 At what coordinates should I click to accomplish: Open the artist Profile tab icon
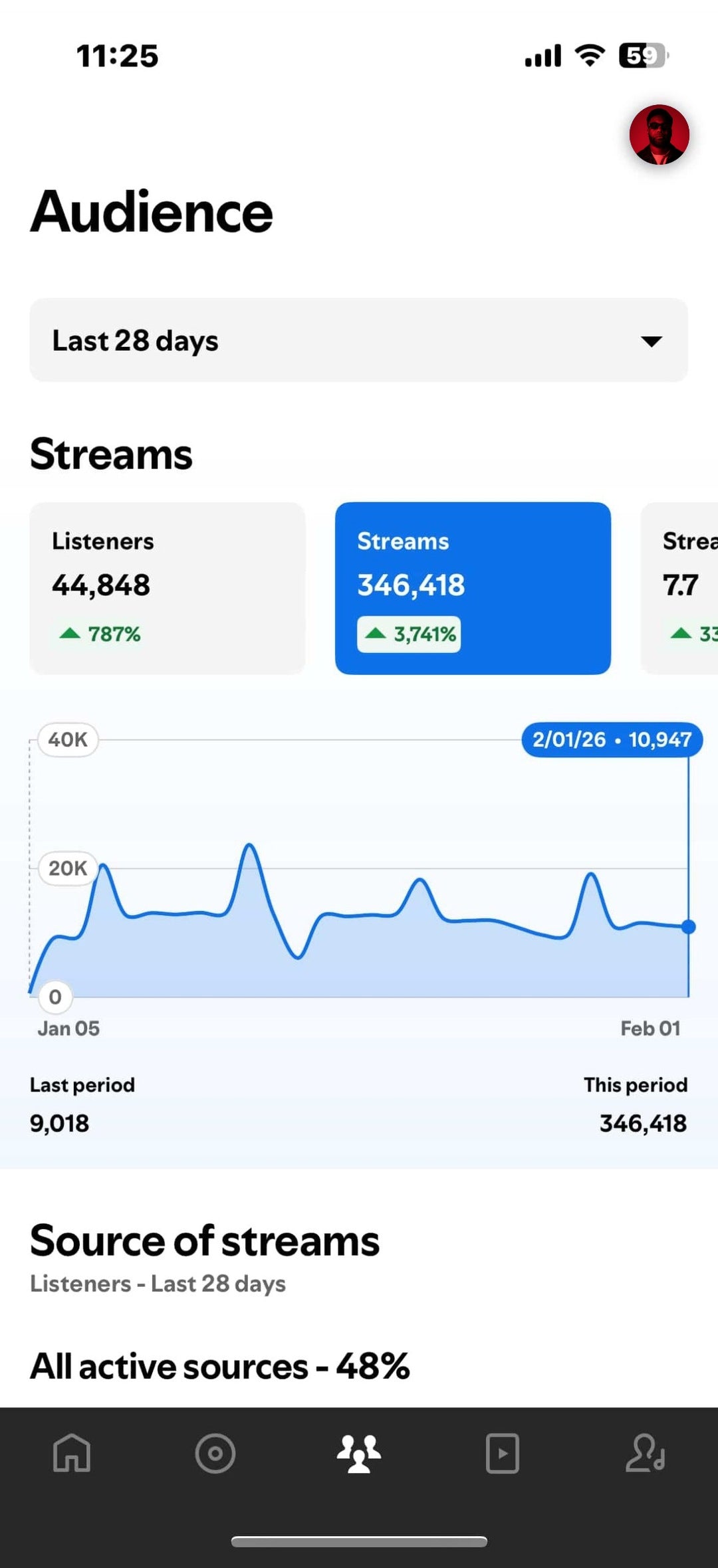point(646,1453)
